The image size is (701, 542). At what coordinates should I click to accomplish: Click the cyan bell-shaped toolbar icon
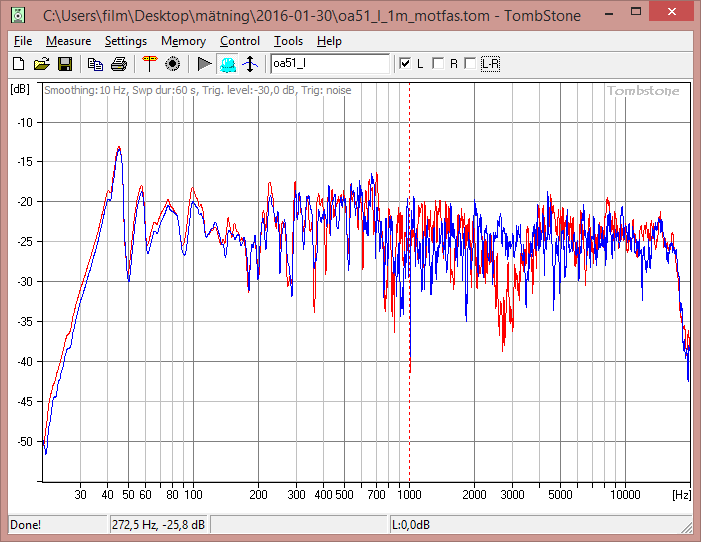coord(227,64)
